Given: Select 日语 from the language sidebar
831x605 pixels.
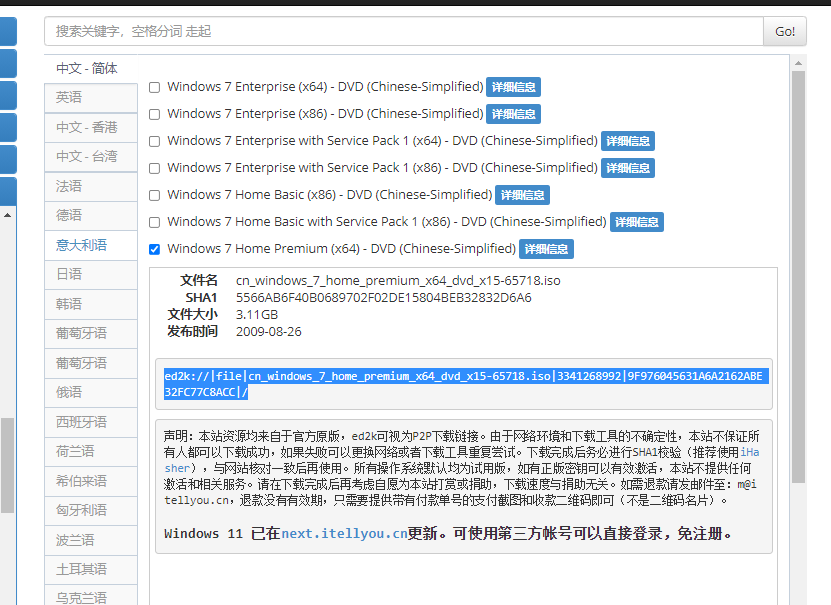Looking at the screenshot, I should click(90, 273).
